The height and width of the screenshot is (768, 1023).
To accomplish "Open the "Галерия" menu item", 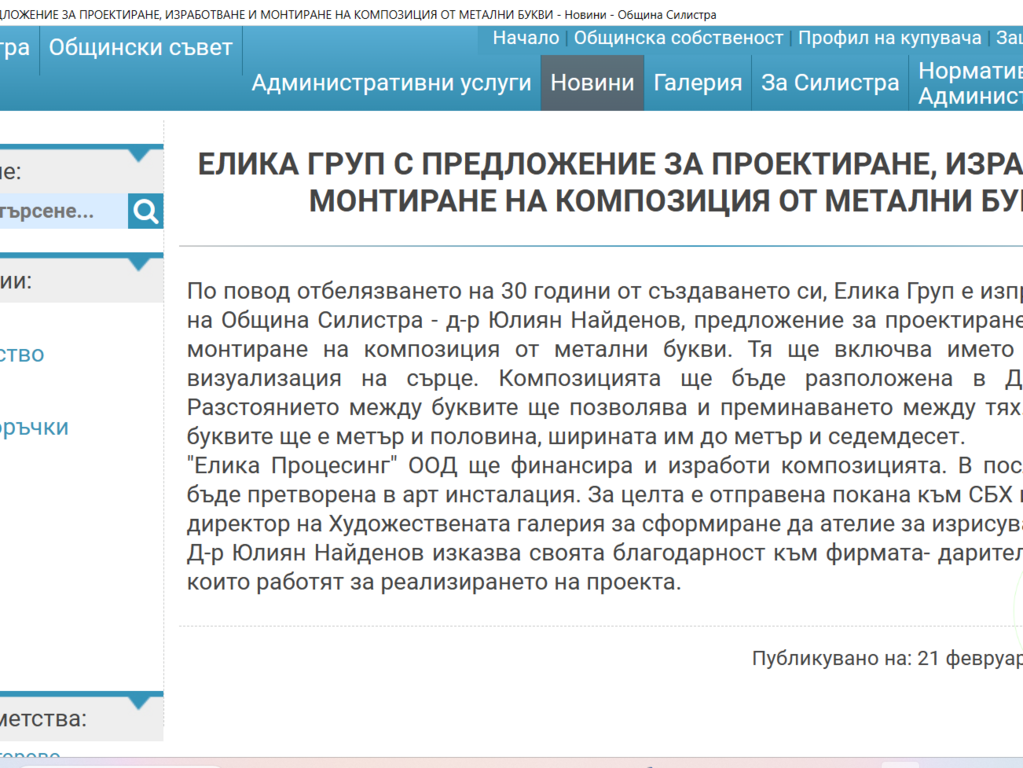I will coord(697,83).
